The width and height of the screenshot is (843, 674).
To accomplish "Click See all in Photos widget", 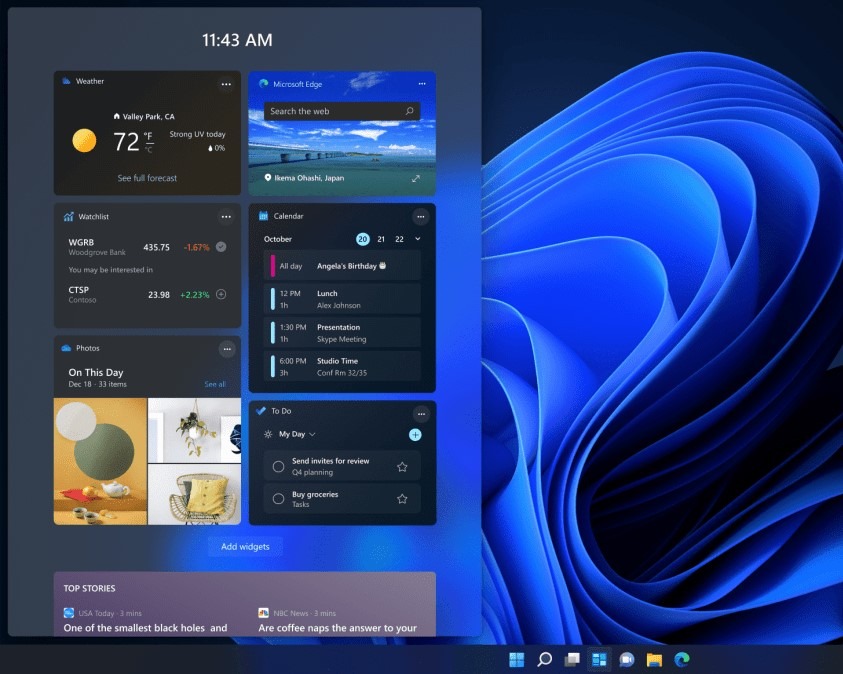I will (x=215, y=384).
